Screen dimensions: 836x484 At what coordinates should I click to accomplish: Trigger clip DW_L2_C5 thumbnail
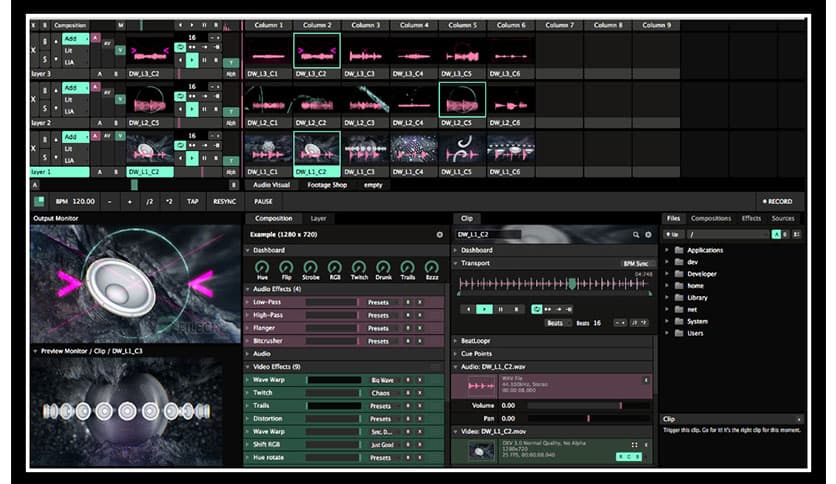(462, 100)
